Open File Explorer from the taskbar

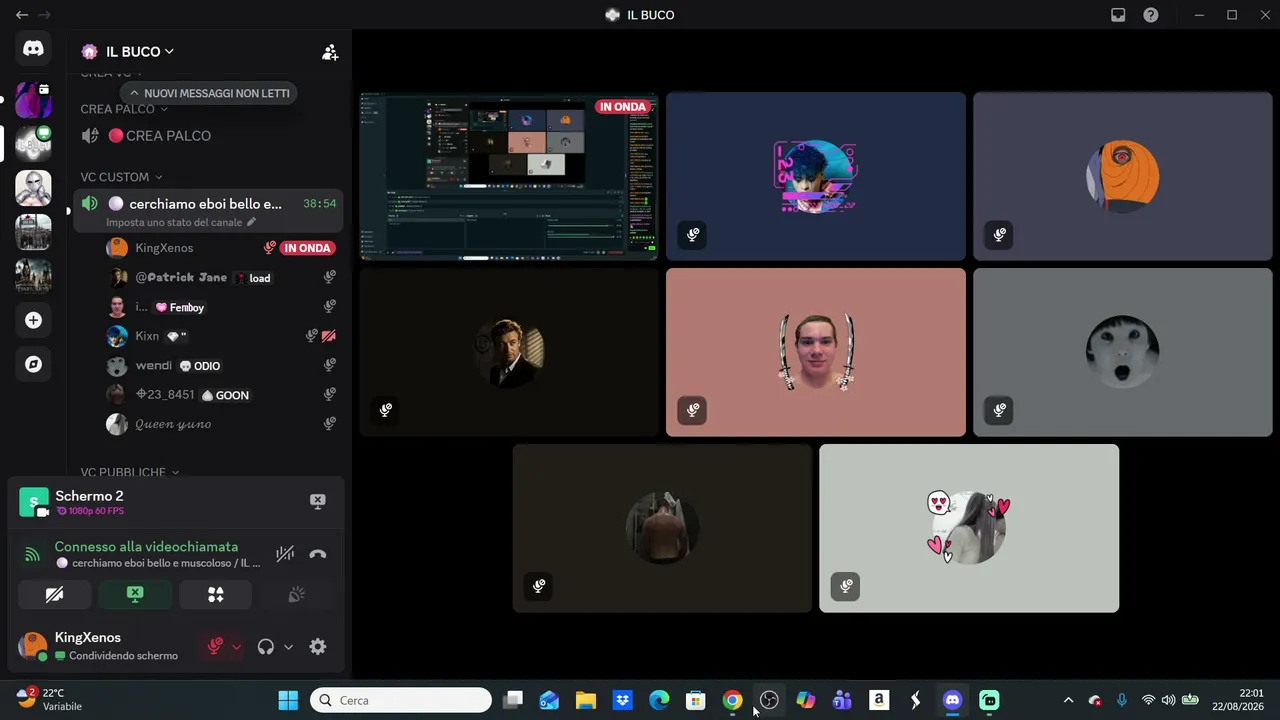click(586, 700)
